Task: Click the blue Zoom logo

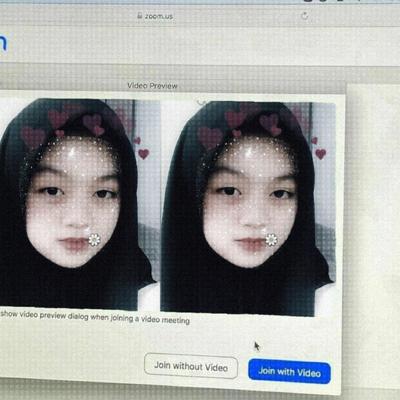Action: 3,43
